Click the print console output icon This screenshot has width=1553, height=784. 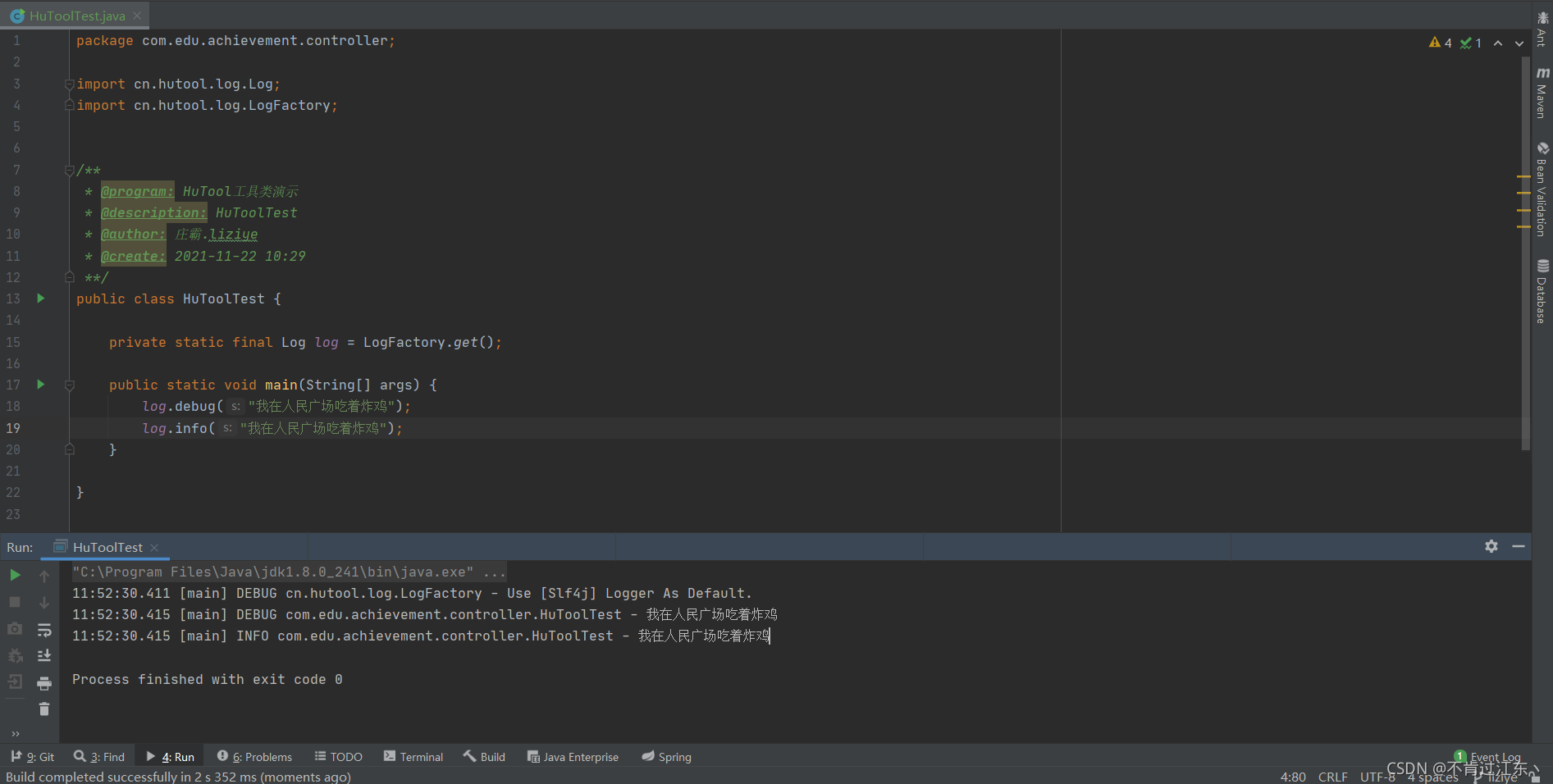pos(44,682)
